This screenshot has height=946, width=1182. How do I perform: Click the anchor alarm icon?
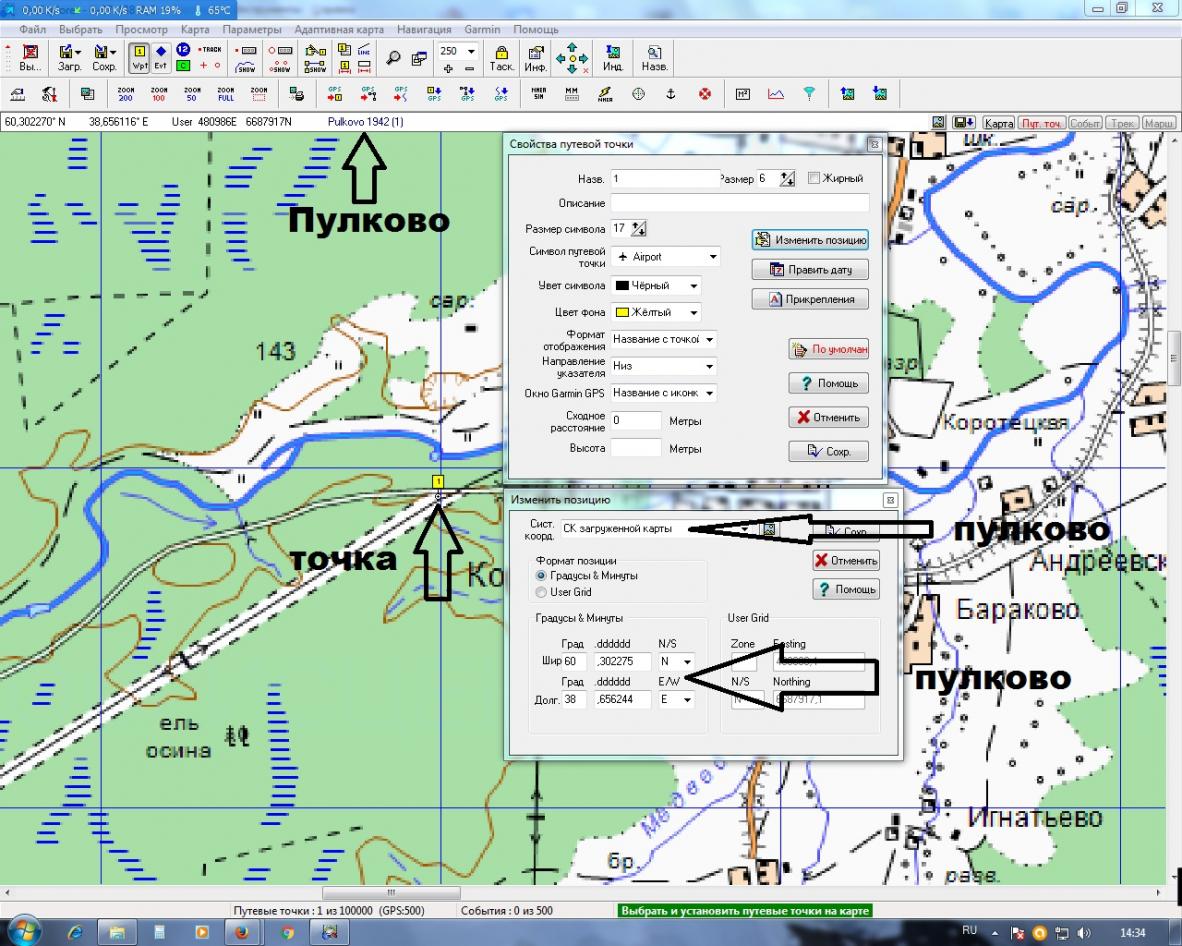[x=671, y=94]
